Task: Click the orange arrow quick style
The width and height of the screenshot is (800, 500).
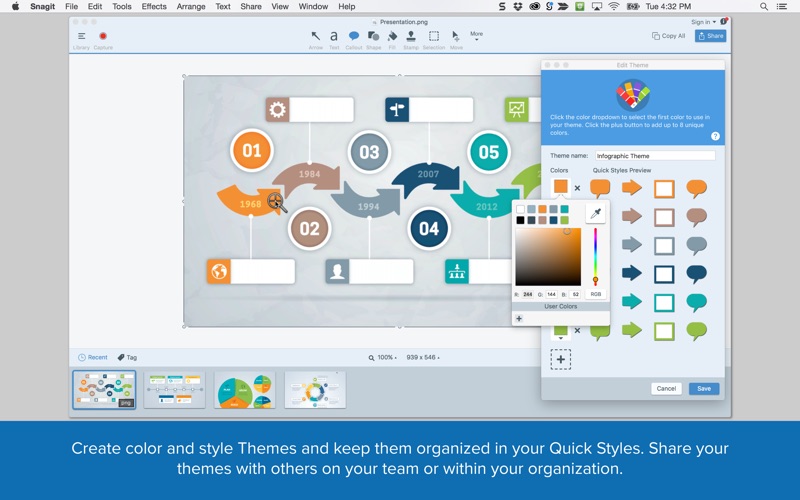Action: (632, 188)
